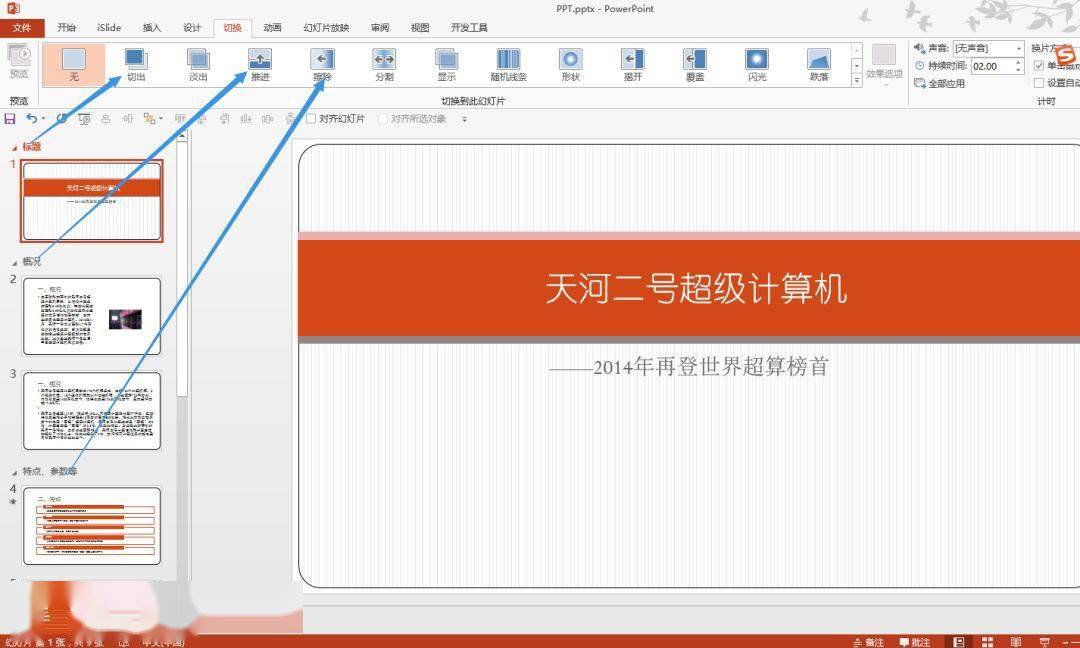
Task: Apply the 跌落 (Fall Over) transition
Action: click(x=819, y=65)
